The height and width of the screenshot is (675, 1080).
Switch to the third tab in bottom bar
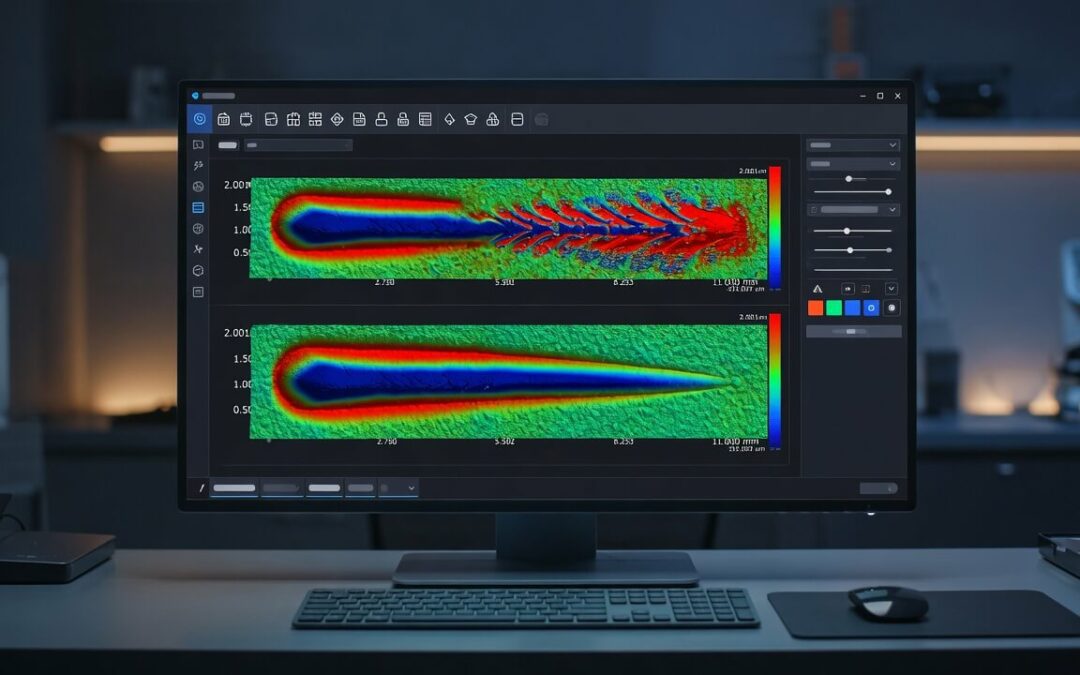click(x=324, y=488)
